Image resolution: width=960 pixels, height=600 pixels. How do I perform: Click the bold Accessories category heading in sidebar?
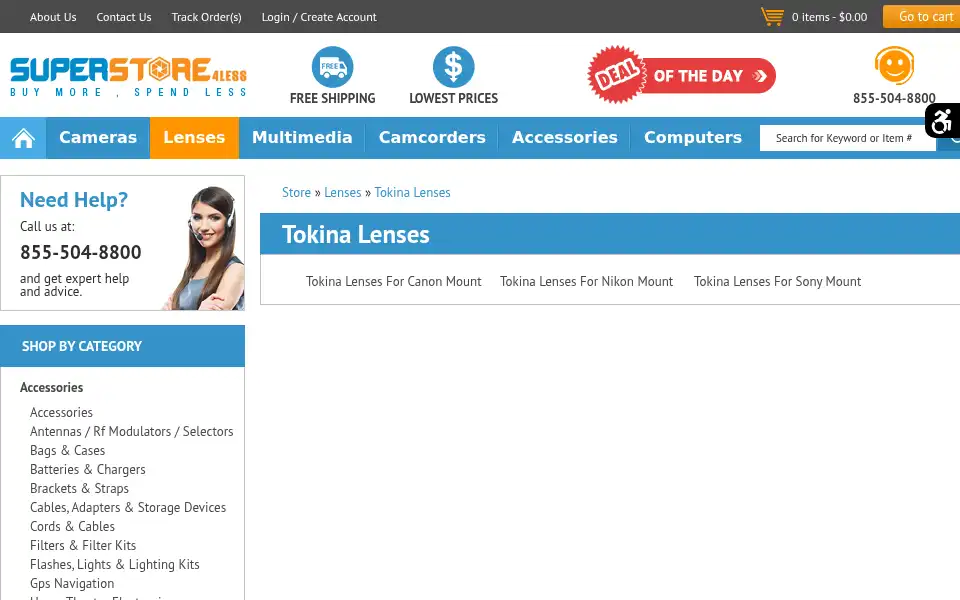click(51, 388)
